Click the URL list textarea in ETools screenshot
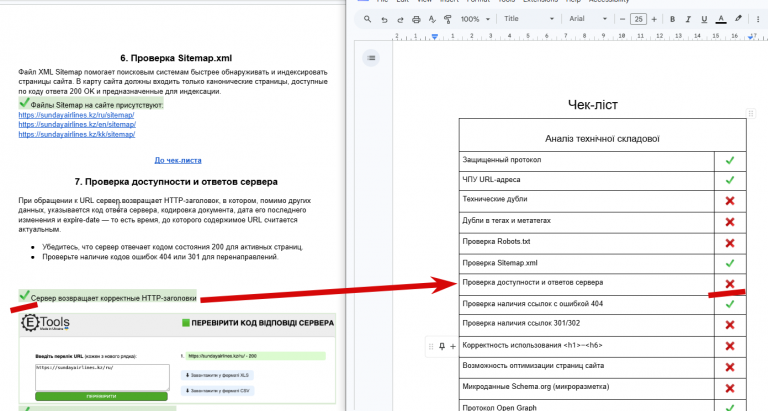 (x=102, y=376)
